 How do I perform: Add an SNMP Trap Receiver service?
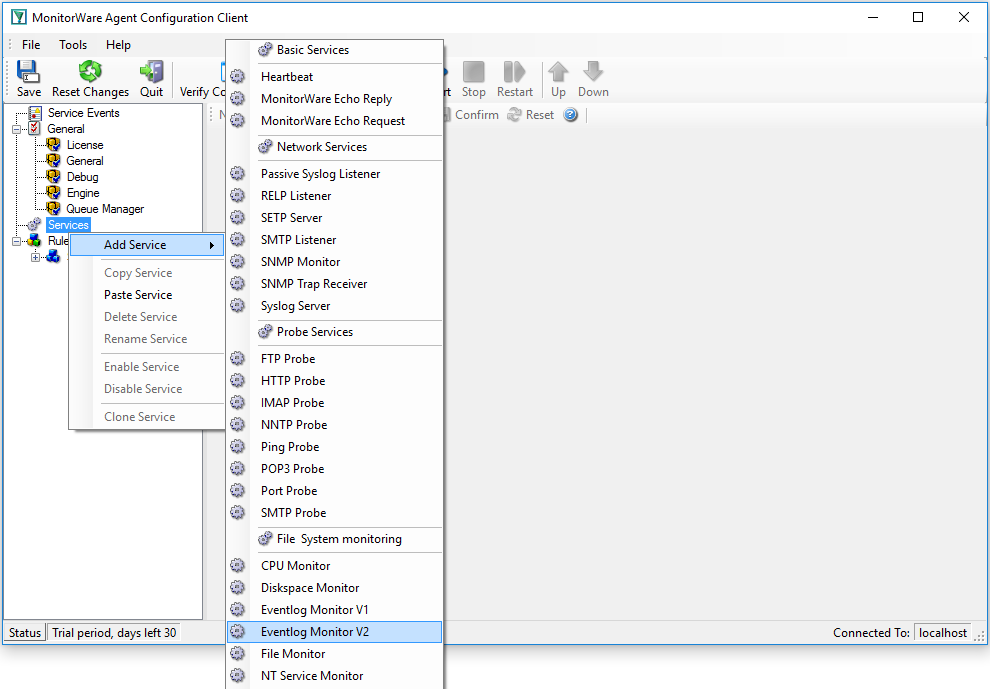click(335, 284)
